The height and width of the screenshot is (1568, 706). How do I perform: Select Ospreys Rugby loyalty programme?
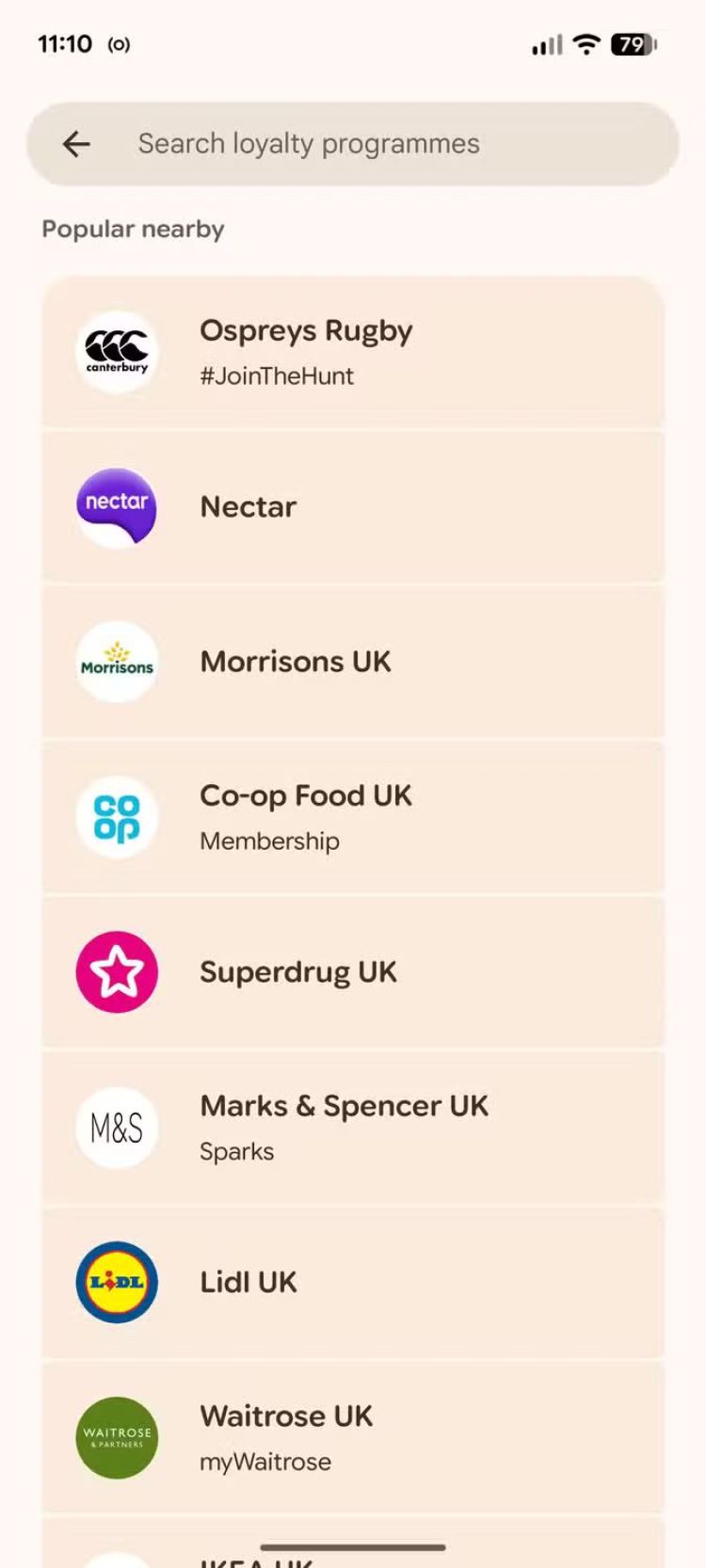pos(306,332)
